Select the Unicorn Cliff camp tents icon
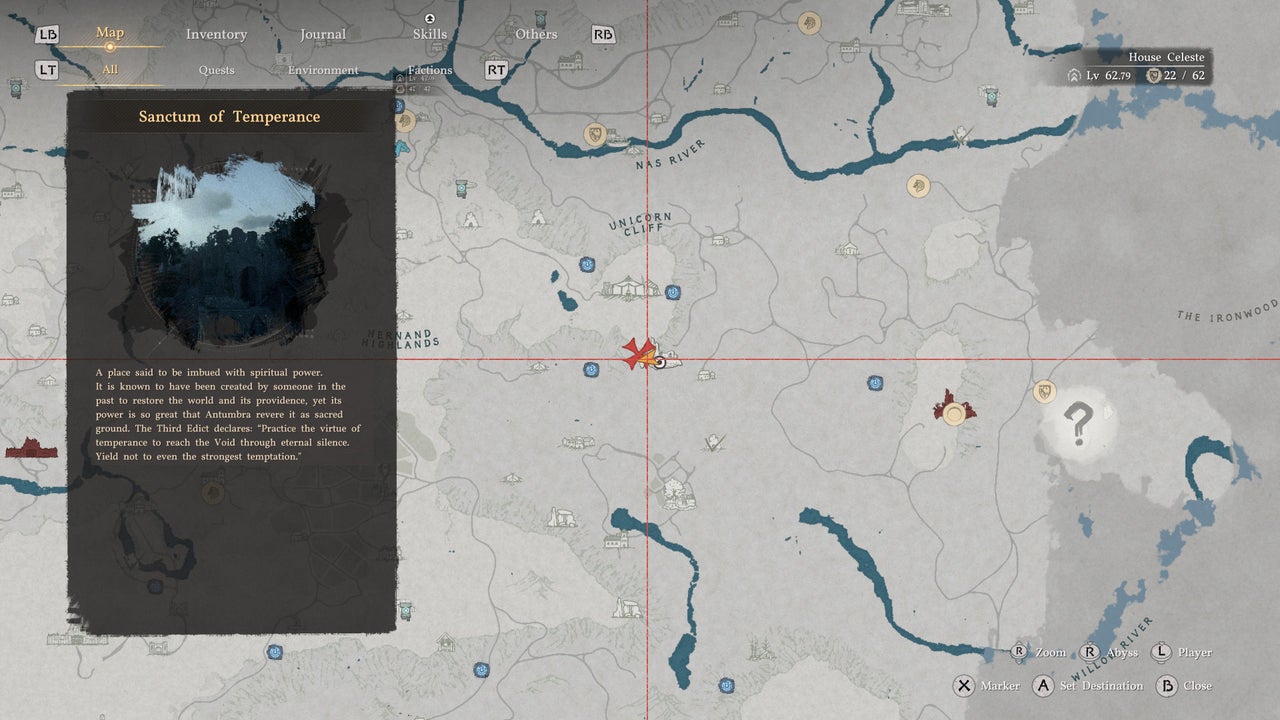This screenshot has height=720, width=1280. click(x=631, y=289)
